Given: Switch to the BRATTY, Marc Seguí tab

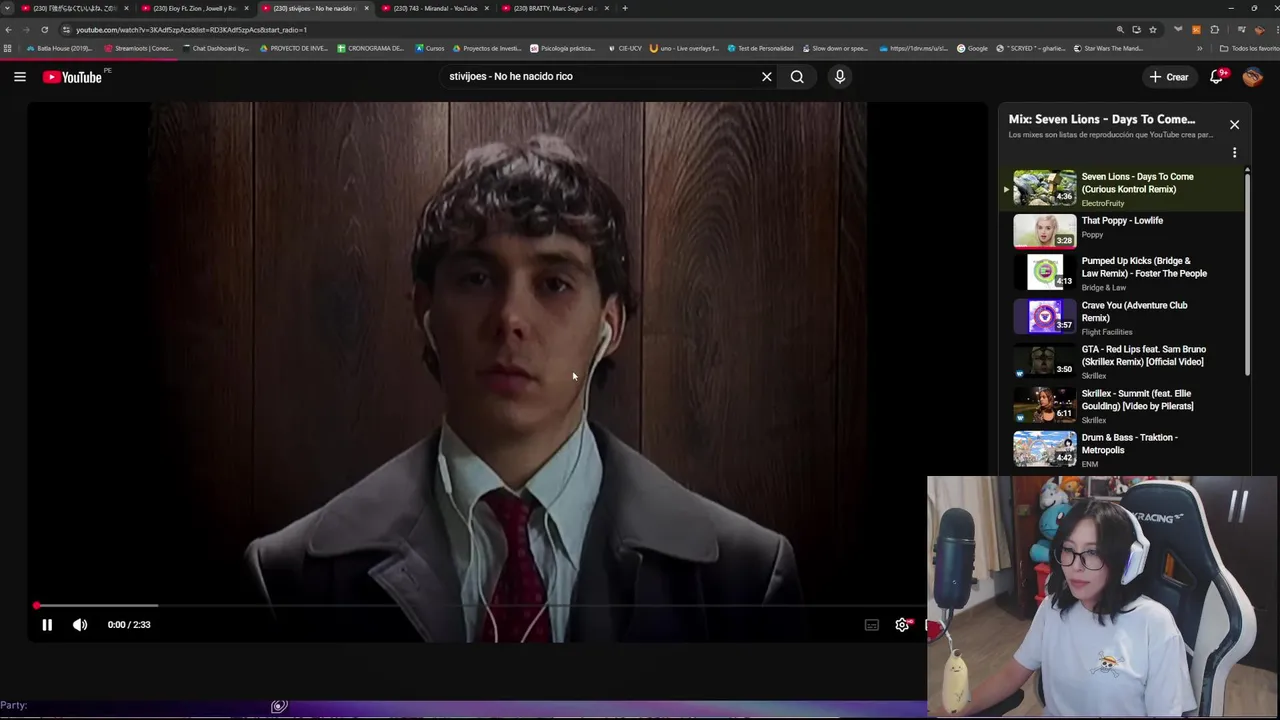Looking at the screenshot, I should pos(555,8).
